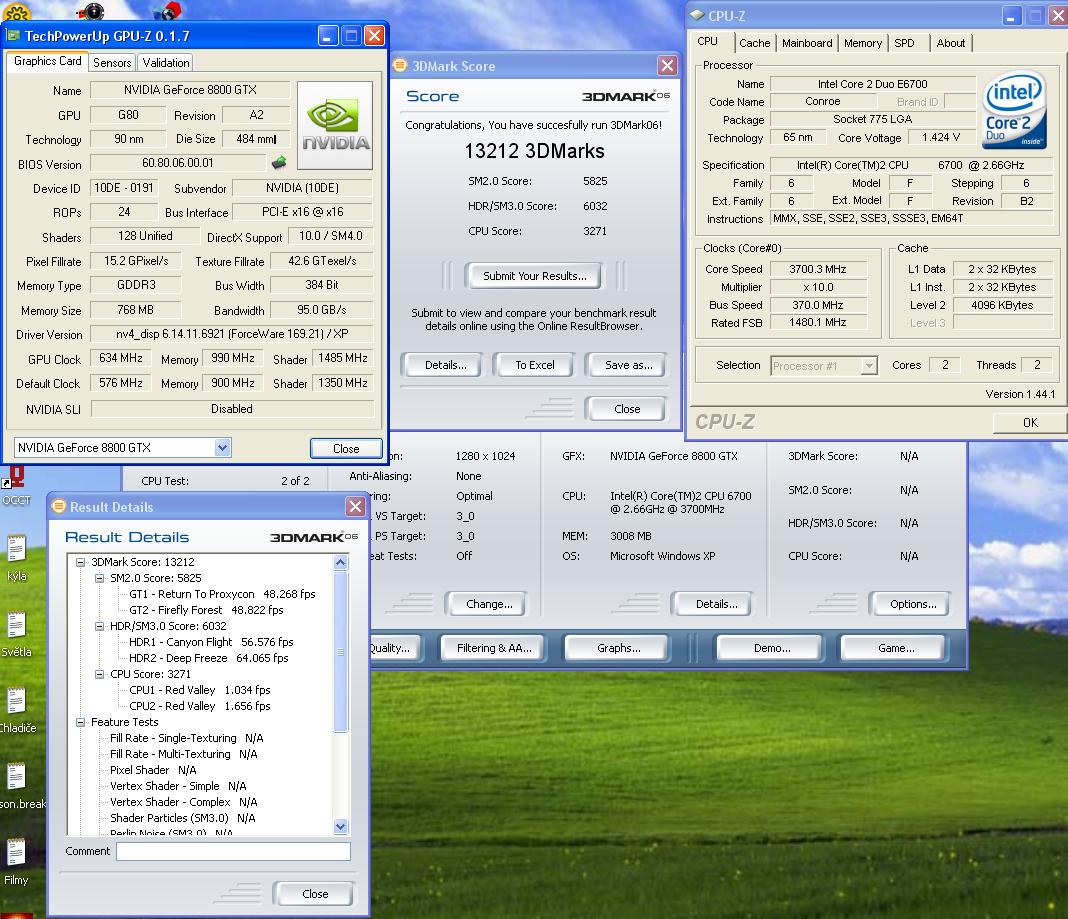The width and height of the screenshot is (1068, 919).
Task: Open the Chladiče desktop file icon
Action: click(16, 710)
